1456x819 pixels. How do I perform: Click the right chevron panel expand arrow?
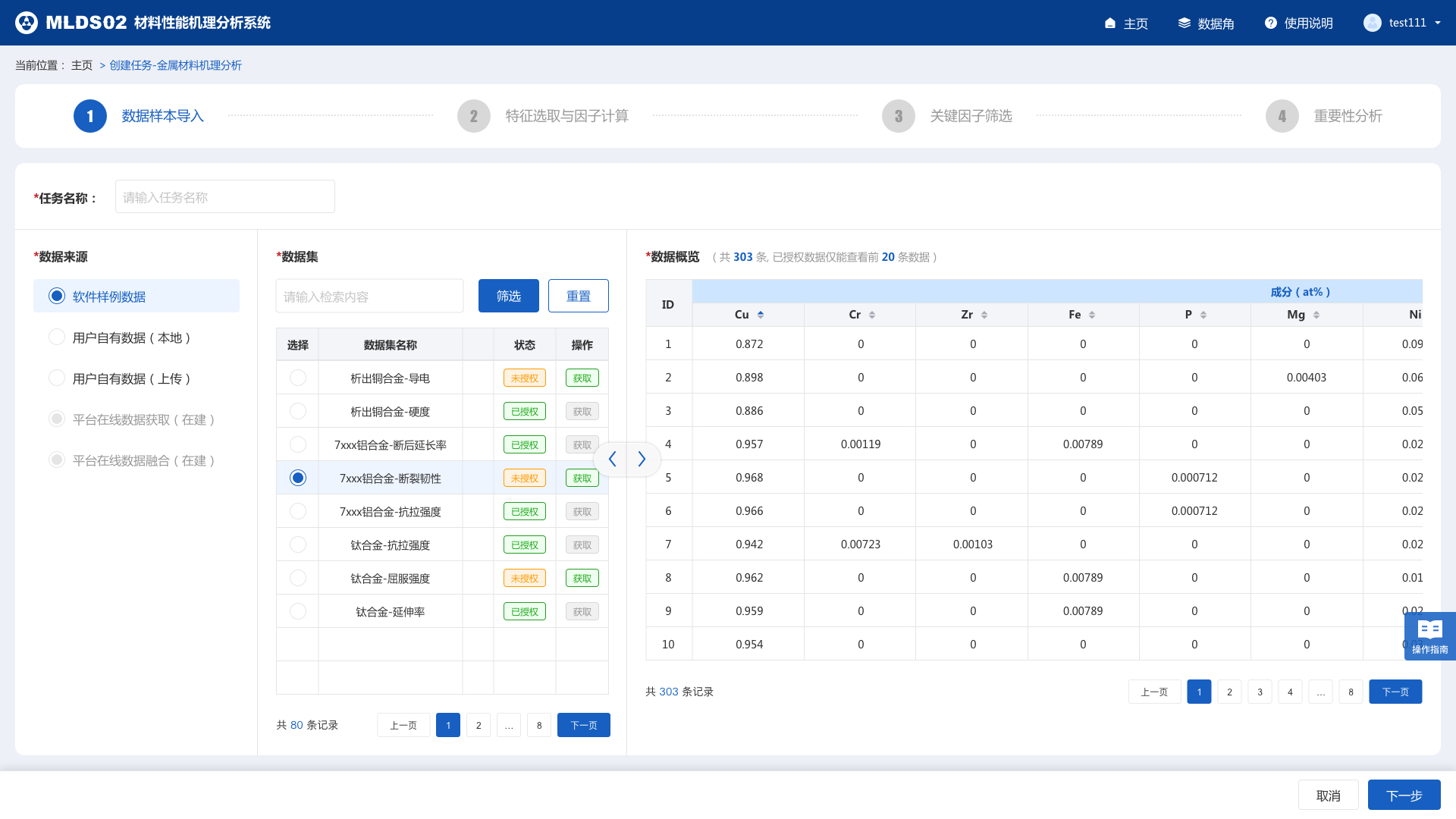tap(642, 459)
